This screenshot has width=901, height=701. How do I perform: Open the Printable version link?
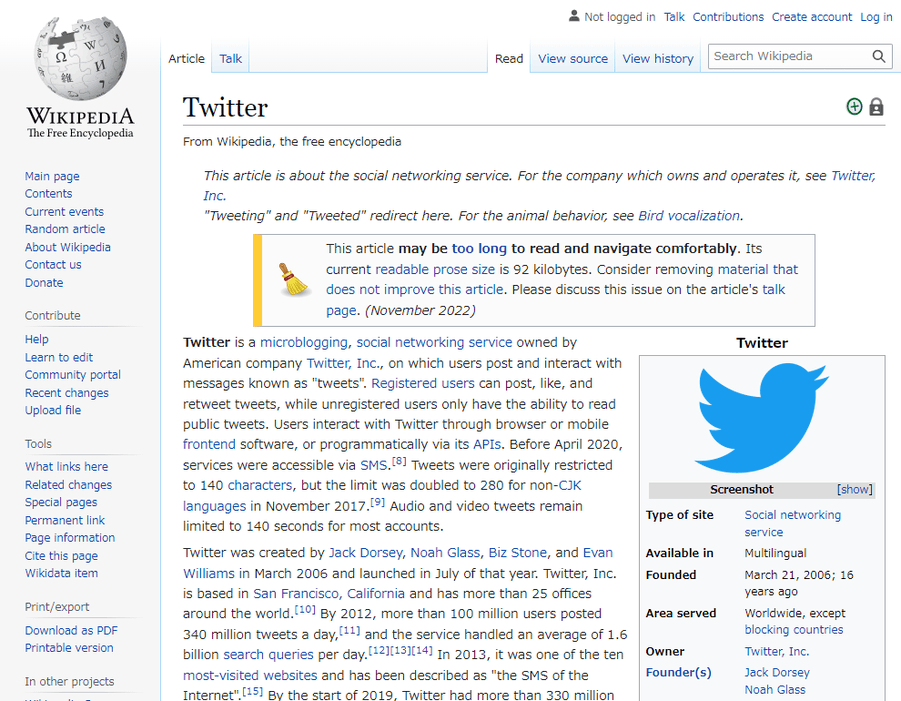[69, 648]
